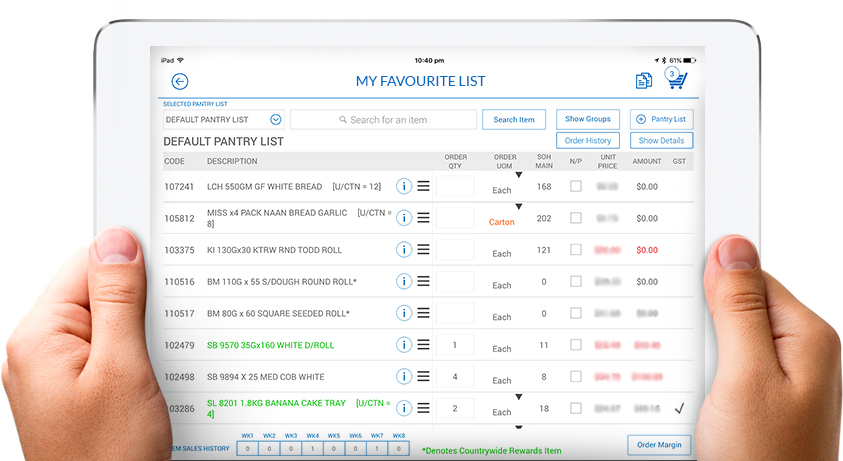Click the Show Groups button
843x461 pixels.
587,119
